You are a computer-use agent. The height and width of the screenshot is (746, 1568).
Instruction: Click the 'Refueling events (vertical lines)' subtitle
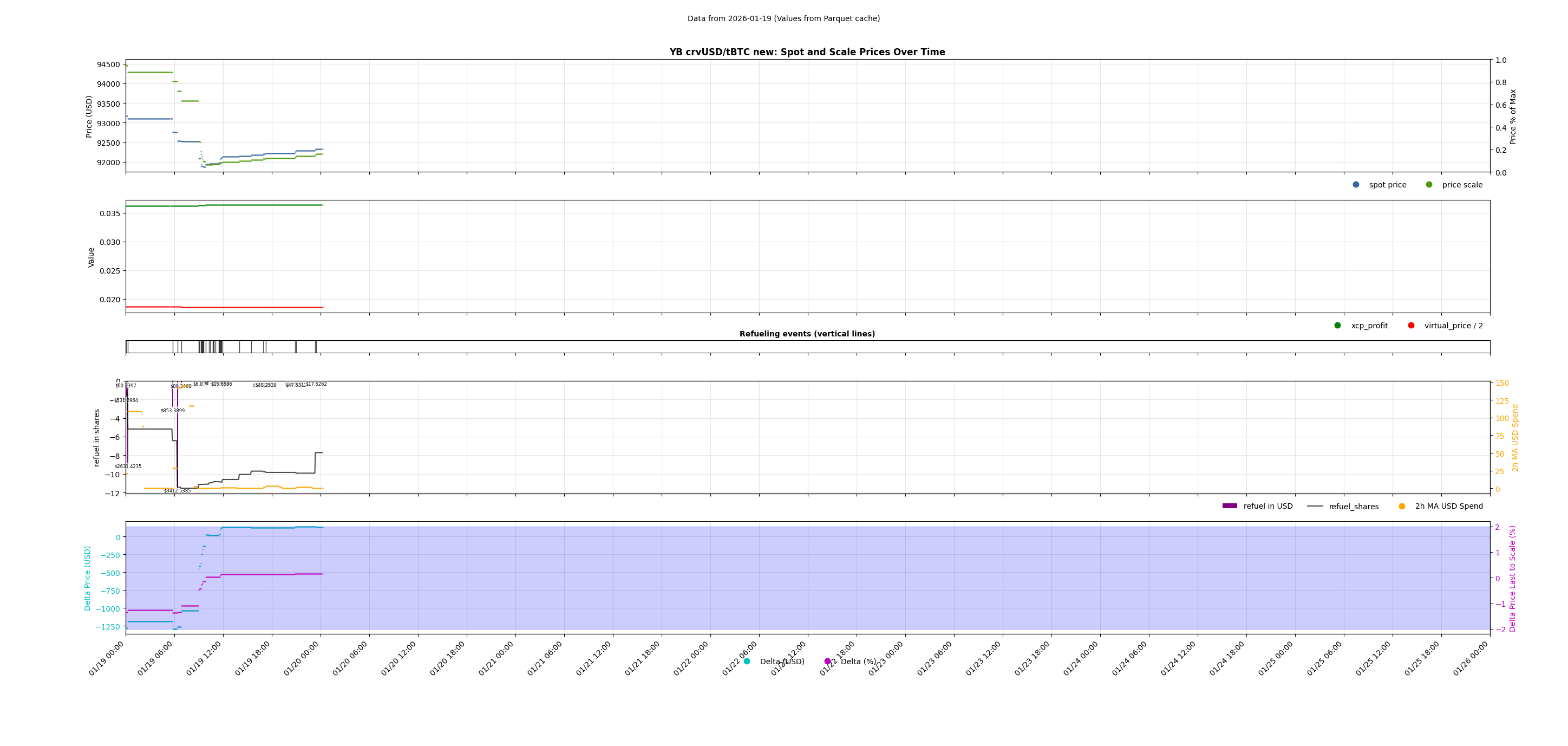[x=807, y=334]
